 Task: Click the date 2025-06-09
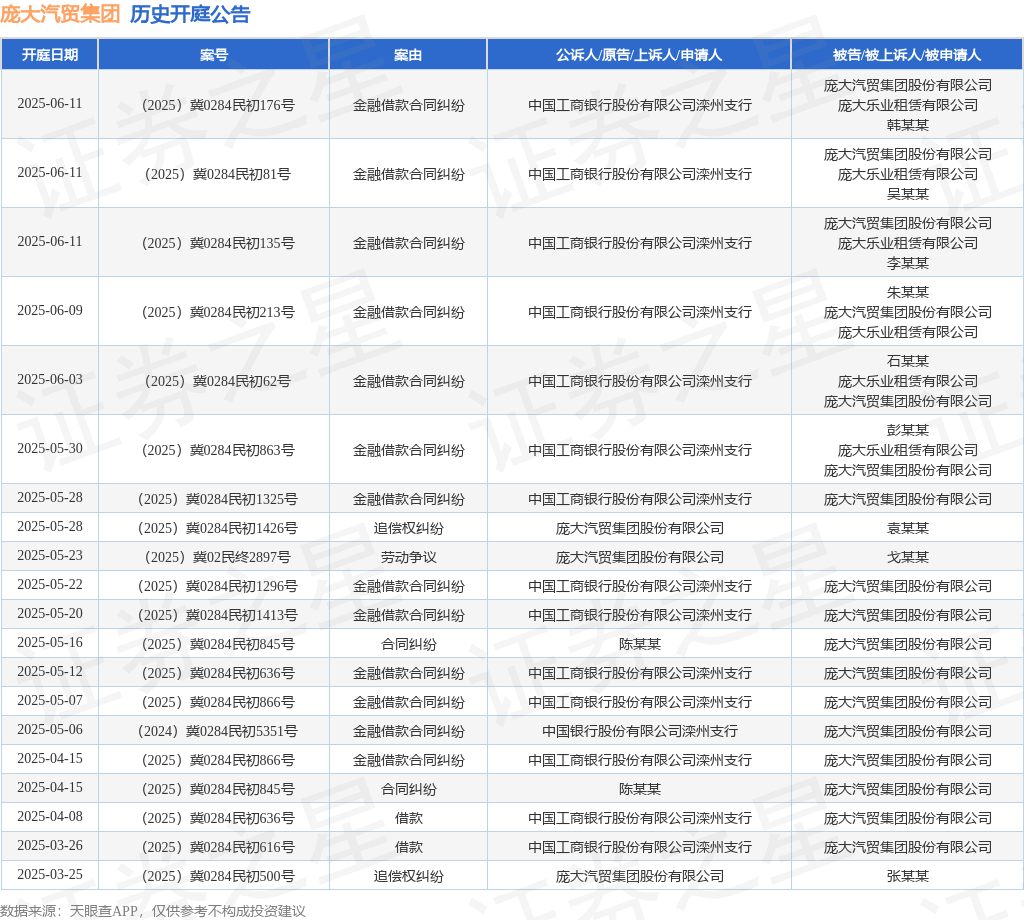[x=50, y=311]
